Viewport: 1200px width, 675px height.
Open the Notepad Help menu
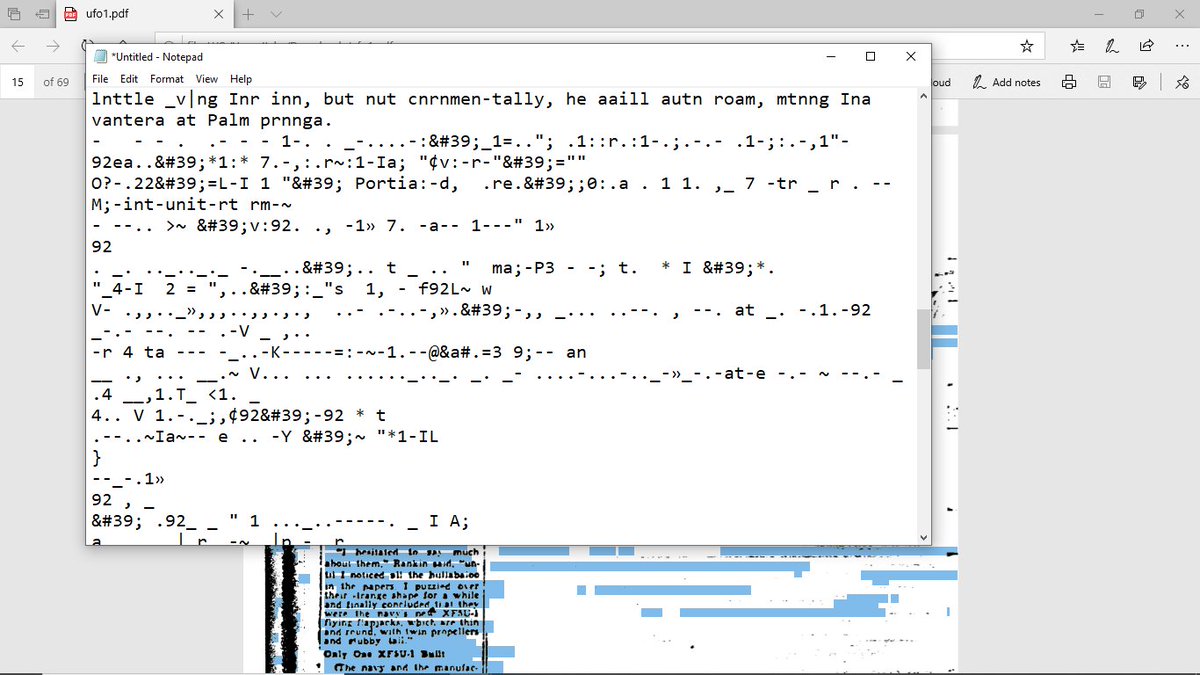coord(241,79)
